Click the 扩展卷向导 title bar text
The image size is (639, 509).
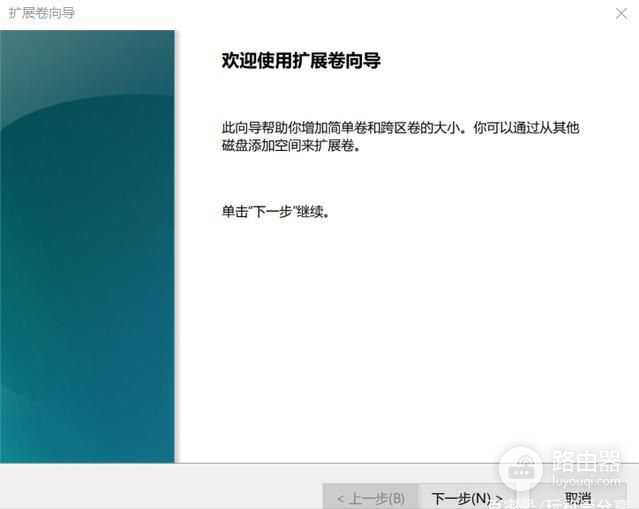click(42, 13)
